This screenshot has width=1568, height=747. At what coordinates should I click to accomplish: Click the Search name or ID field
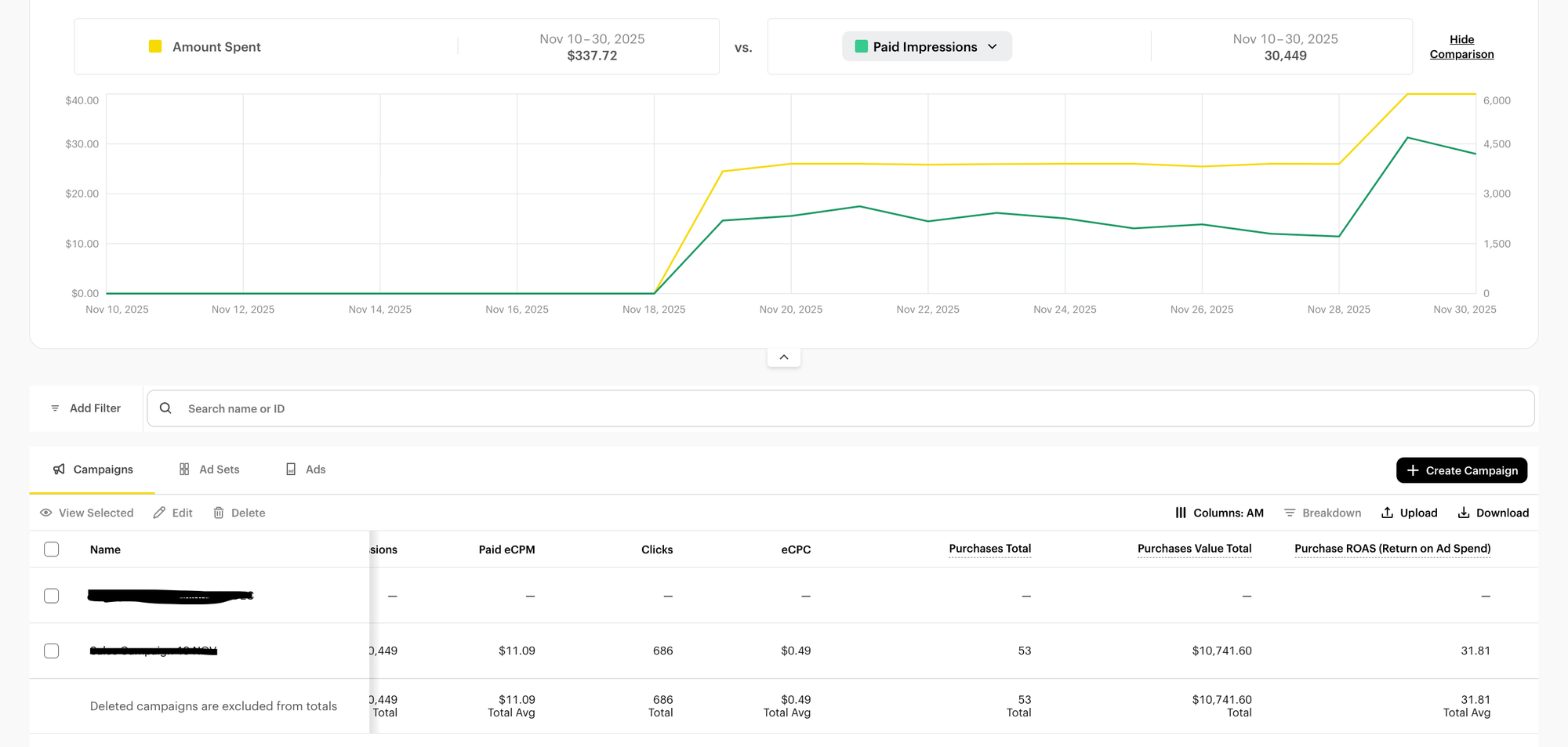click(839, 408)
